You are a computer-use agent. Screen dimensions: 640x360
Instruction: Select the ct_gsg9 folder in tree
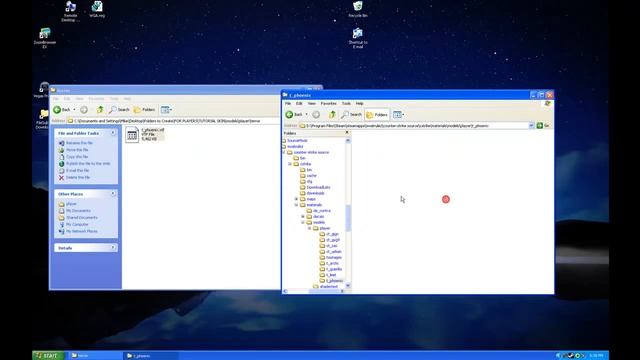pyautogui.click(x=333, y=240)
